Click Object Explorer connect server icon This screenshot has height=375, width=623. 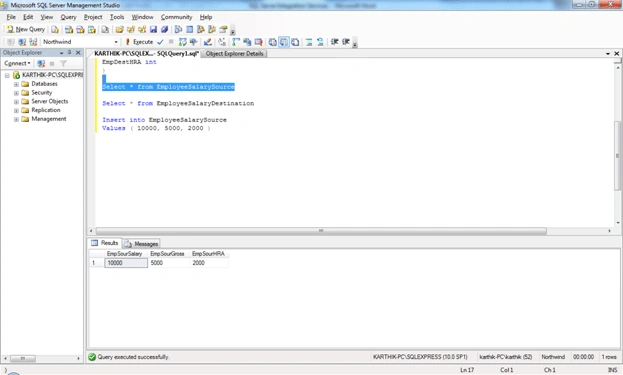(41, 63)
